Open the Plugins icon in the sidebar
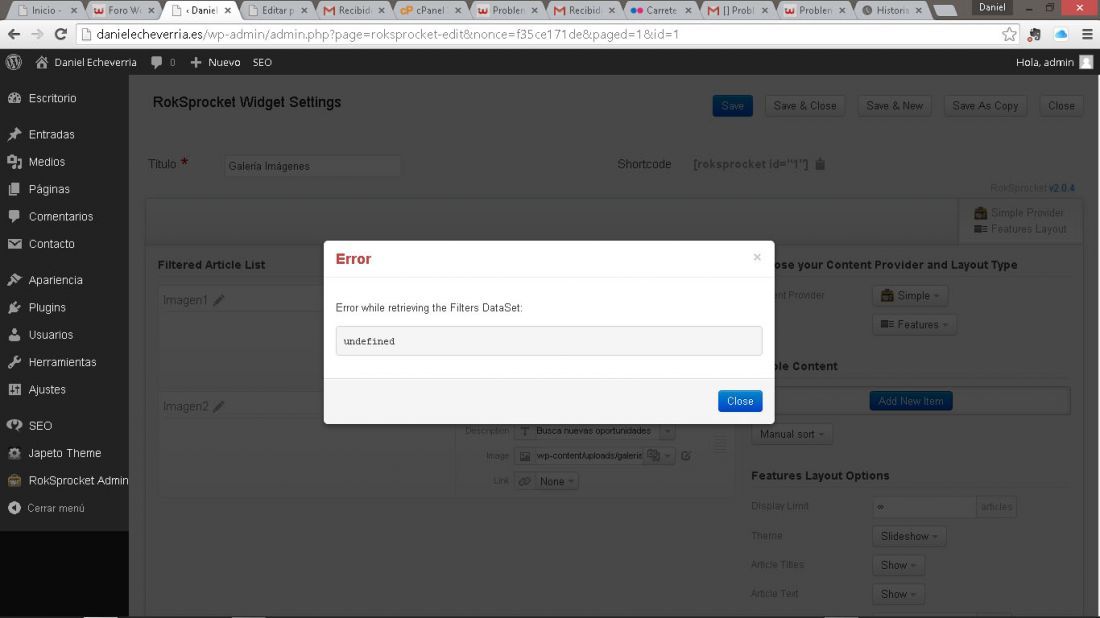 (x=14, y=307)
